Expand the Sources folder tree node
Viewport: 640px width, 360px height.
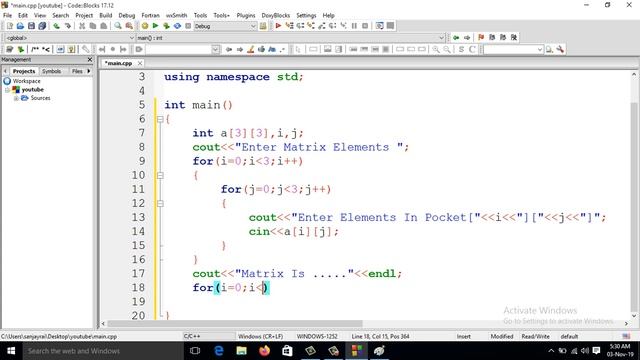16,98
